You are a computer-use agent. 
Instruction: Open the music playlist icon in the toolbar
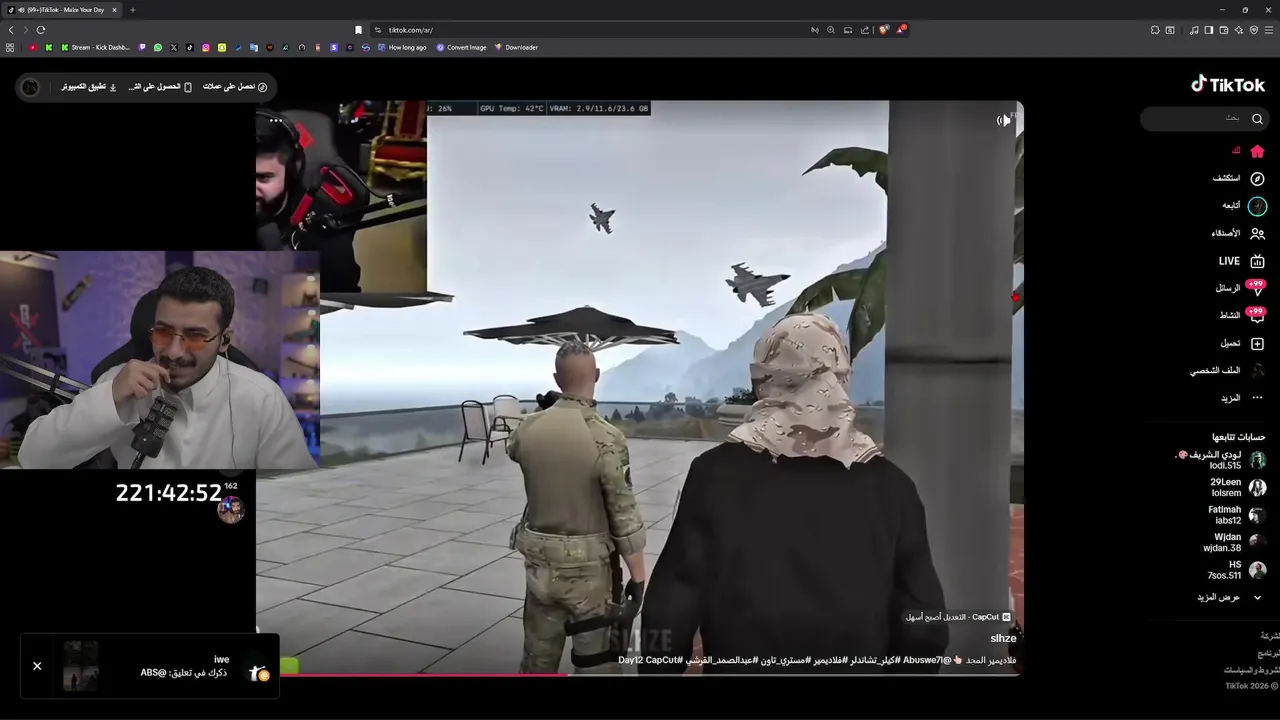click(1194, 30)
